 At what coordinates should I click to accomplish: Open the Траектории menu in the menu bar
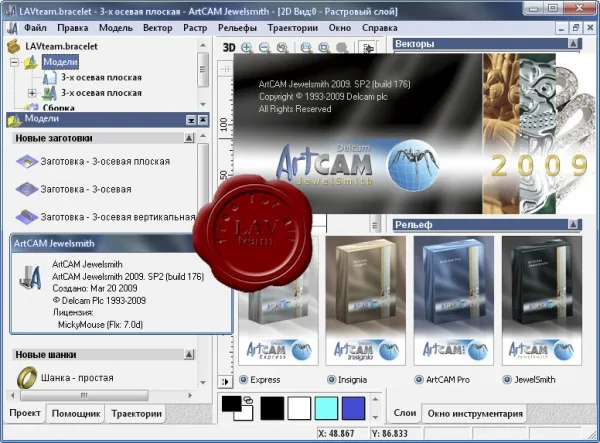point(293,28)
